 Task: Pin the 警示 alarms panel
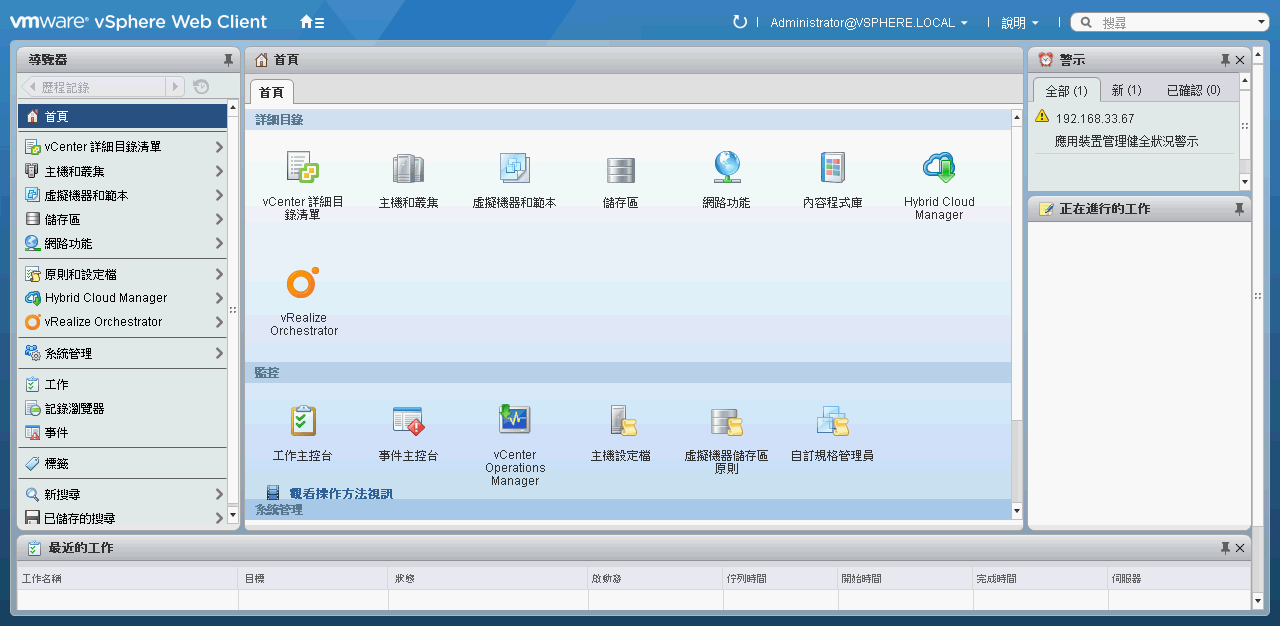click(x=1225, y=60)
